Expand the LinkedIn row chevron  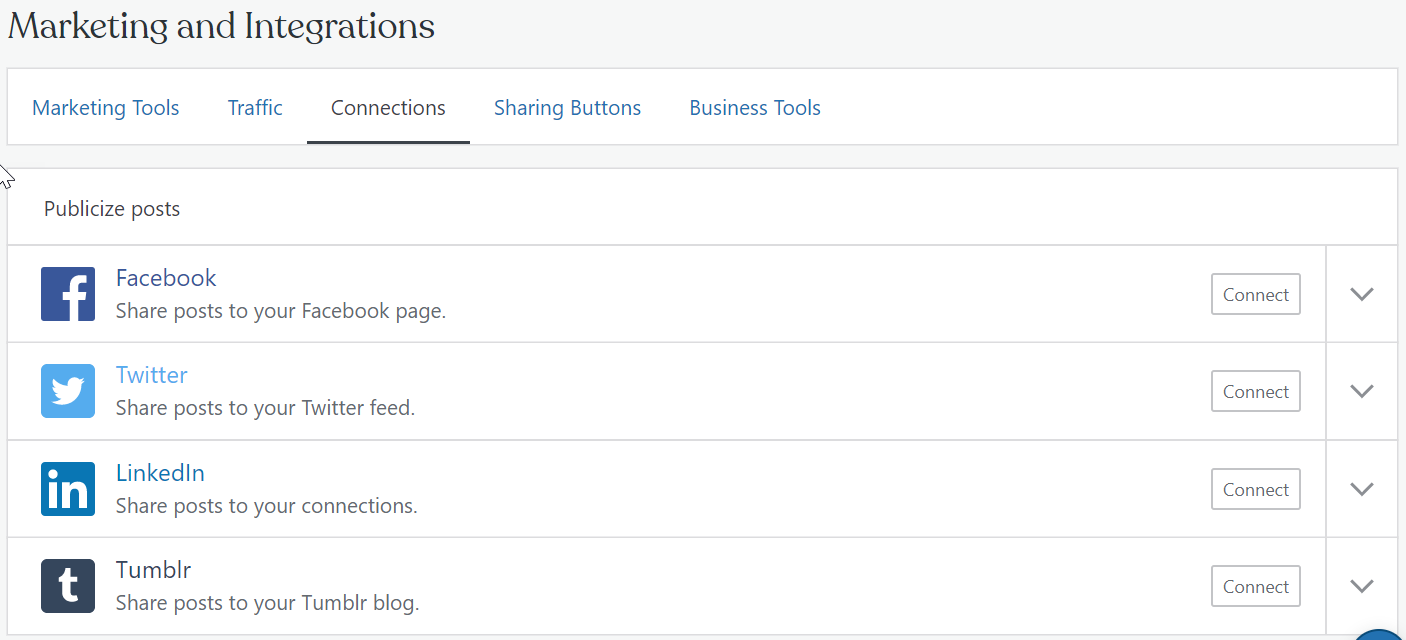pos(1361,489)
